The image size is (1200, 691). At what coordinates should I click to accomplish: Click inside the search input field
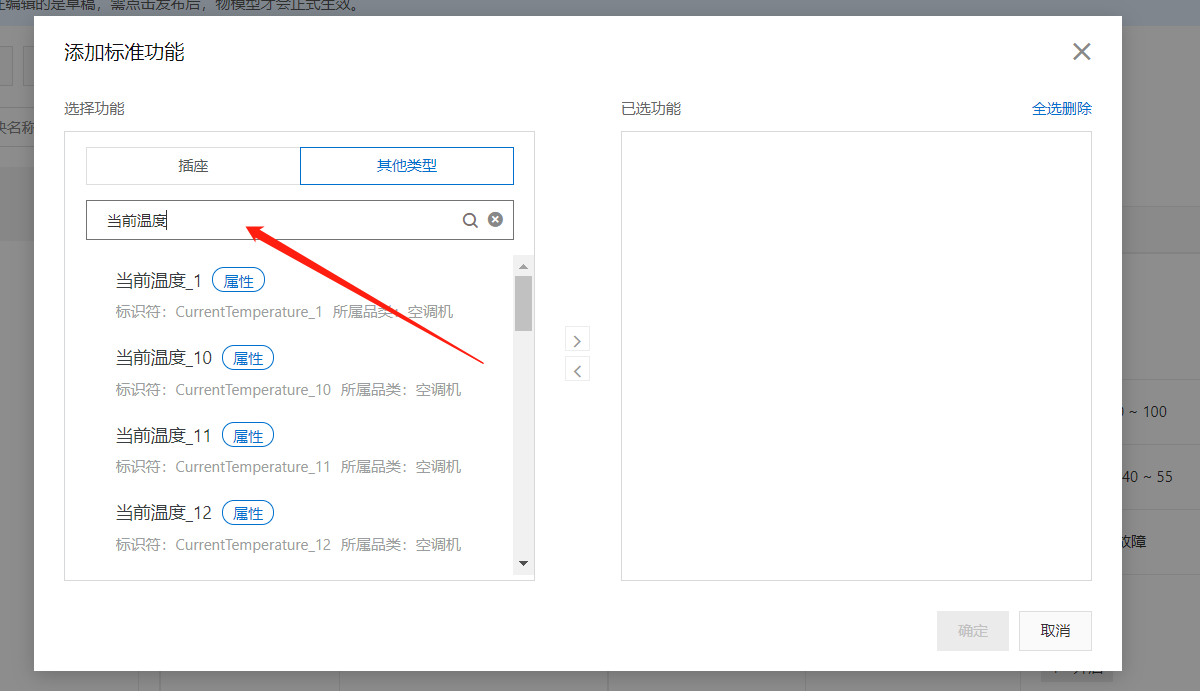[x=280, y=219]
